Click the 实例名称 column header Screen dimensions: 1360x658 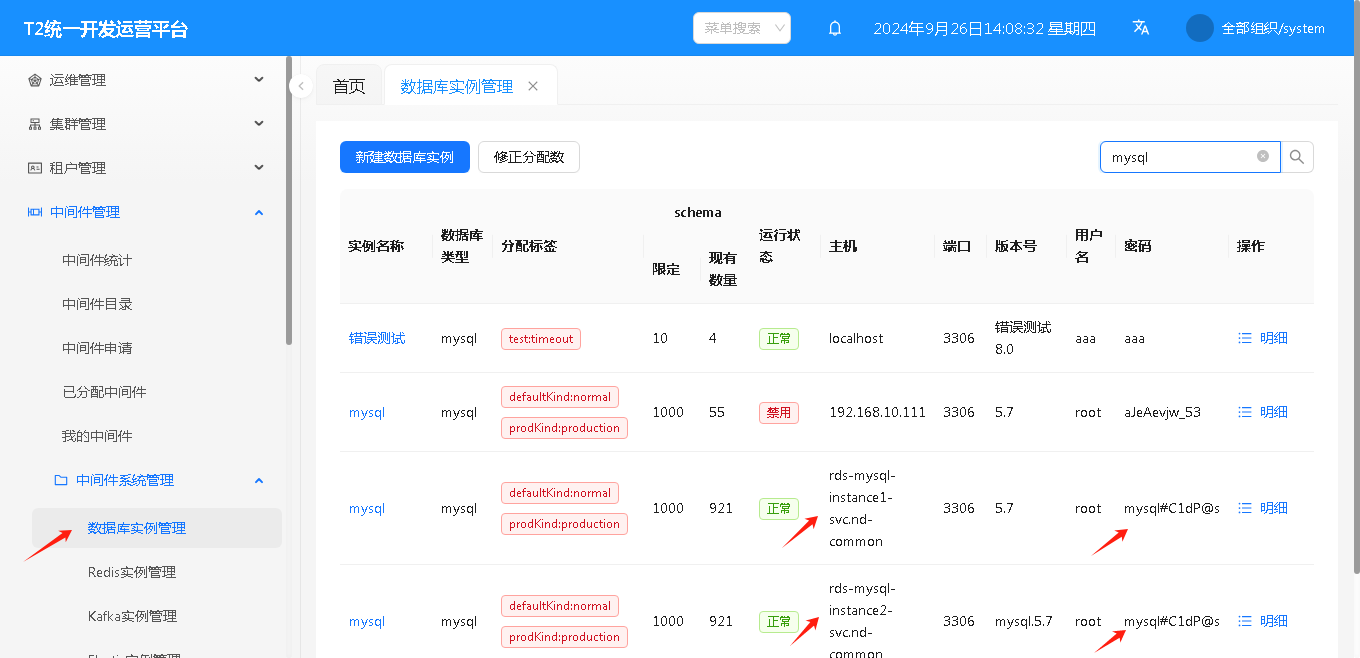point(376,246)
